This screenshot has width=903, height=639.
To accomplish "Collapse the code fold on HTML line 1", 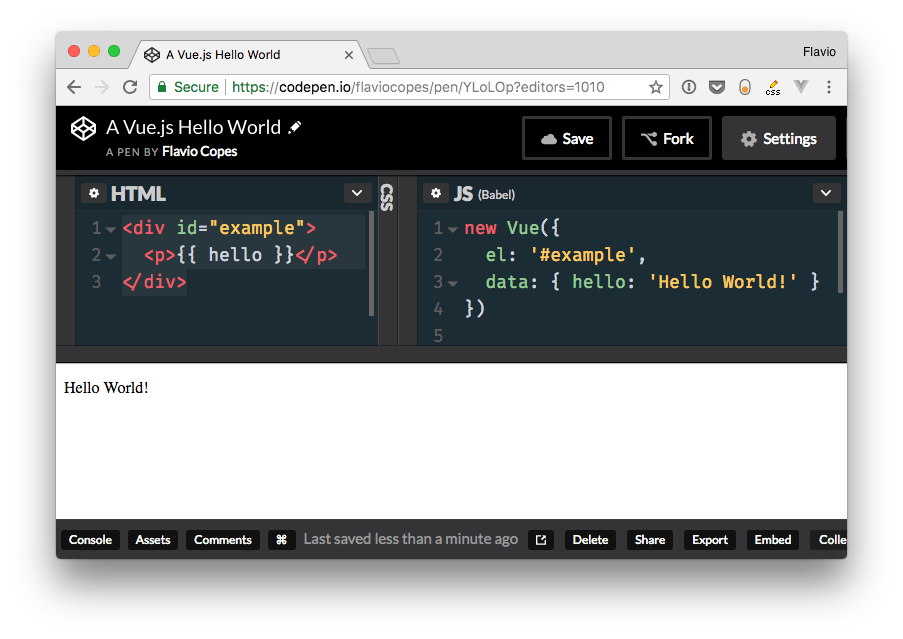I will click(109, 227).
